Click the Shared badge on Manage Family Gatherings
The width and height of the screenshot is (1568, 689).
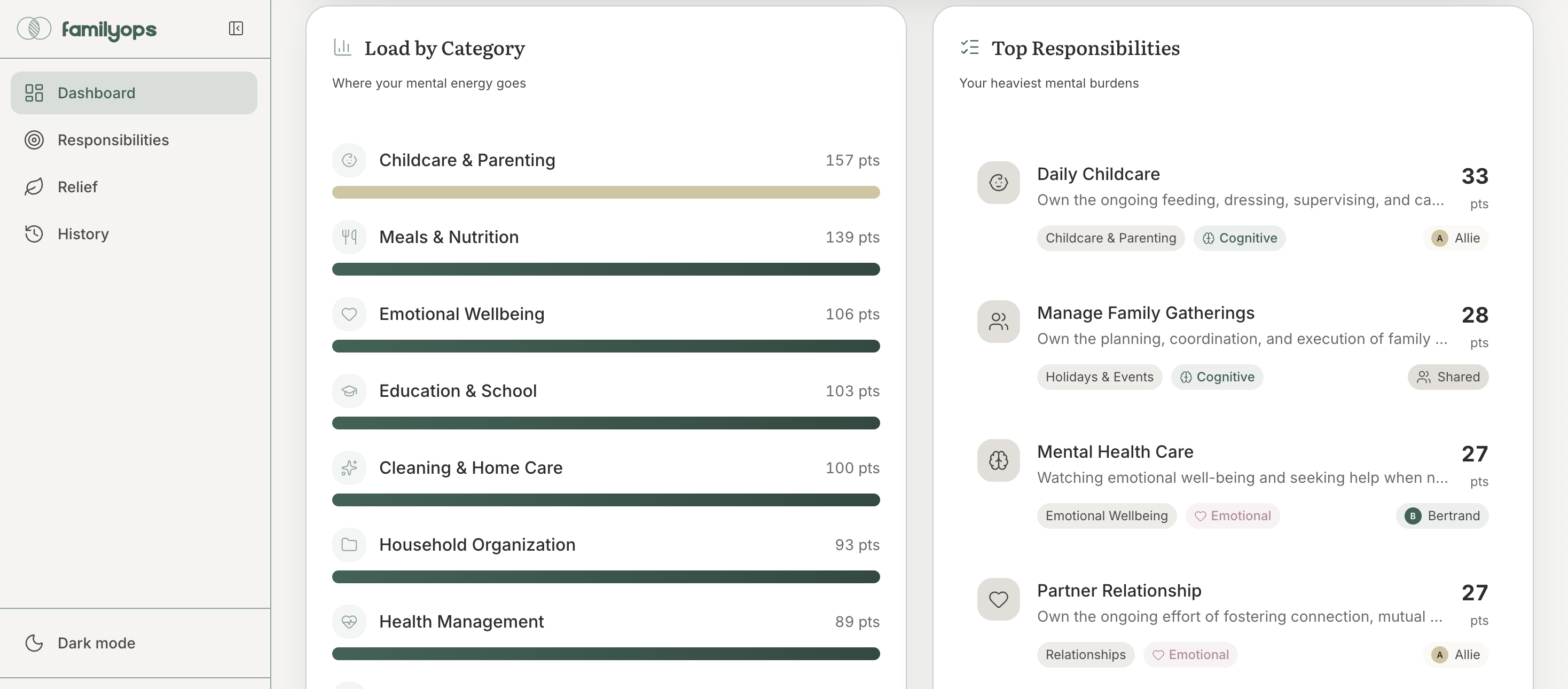[1447, 377]
